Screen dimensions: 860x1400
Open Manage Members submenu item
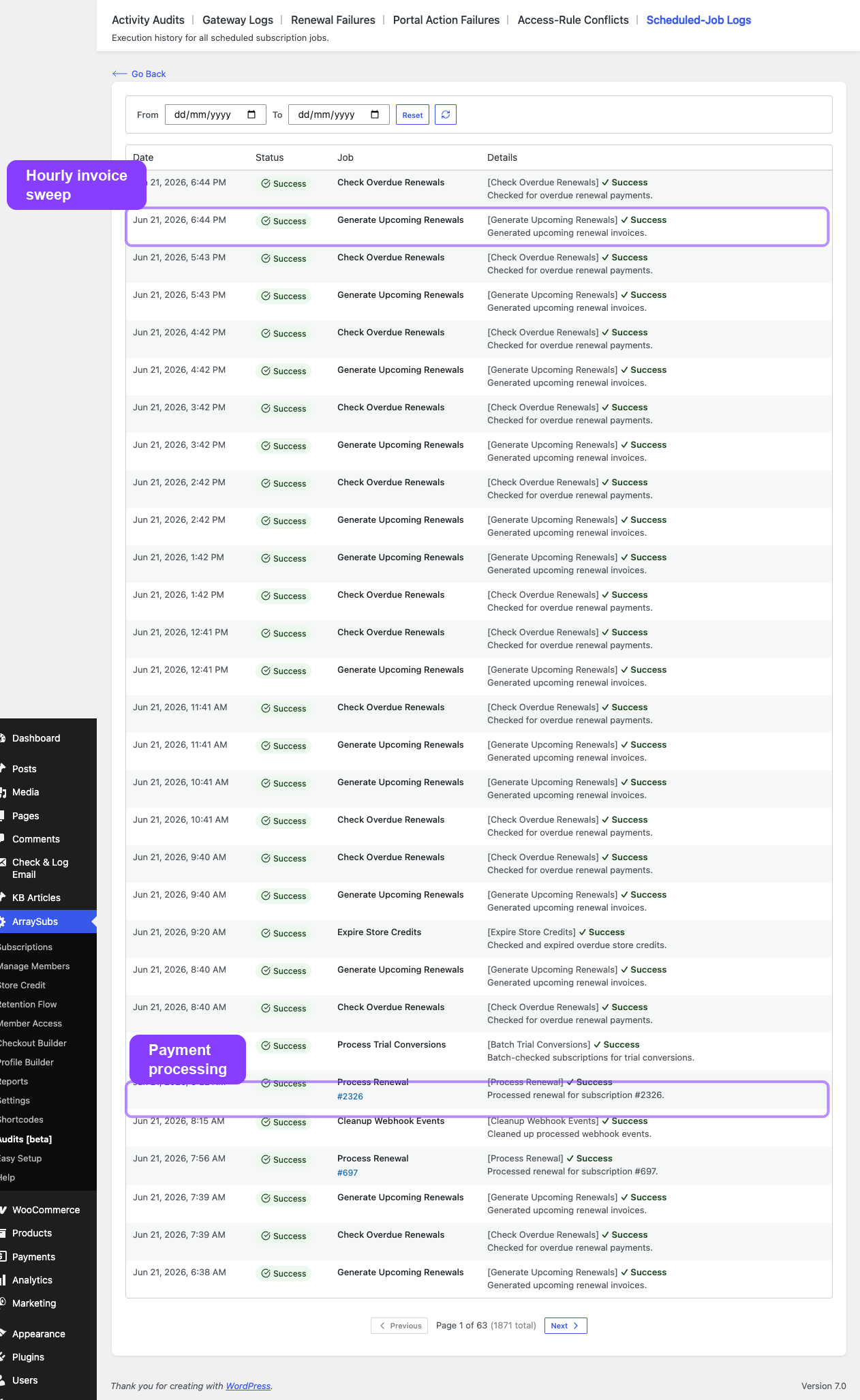coord(34,966)
